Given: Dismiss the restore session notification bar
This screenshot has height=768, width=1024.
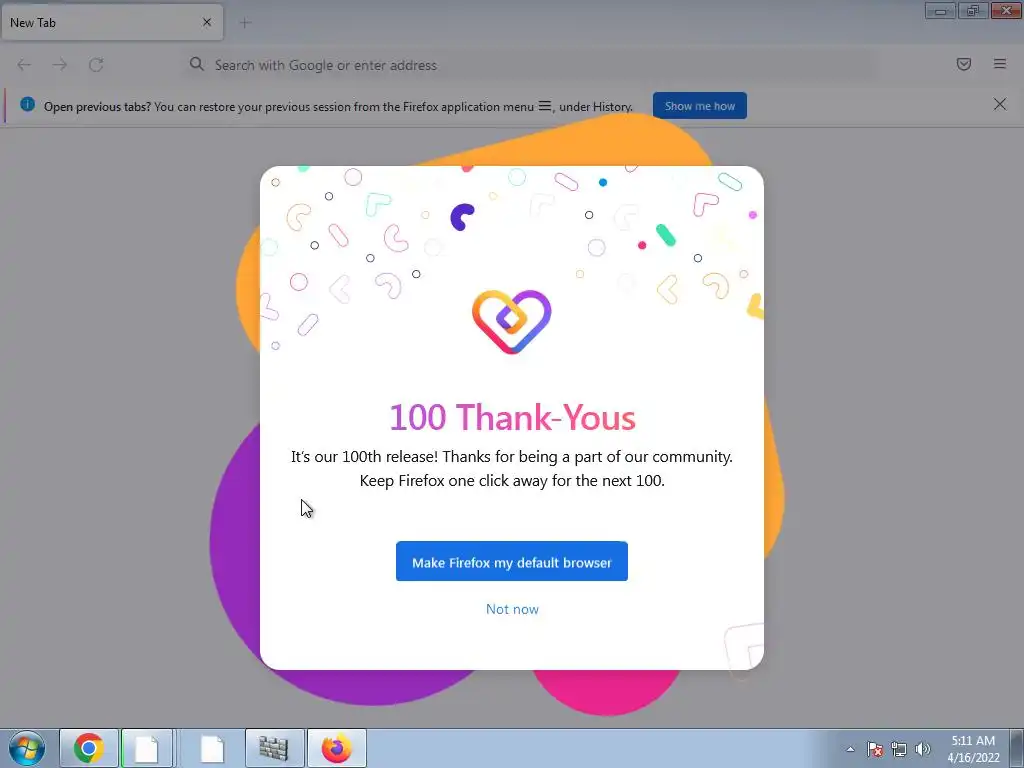Looking at the screenshot, I should (999, 104).
